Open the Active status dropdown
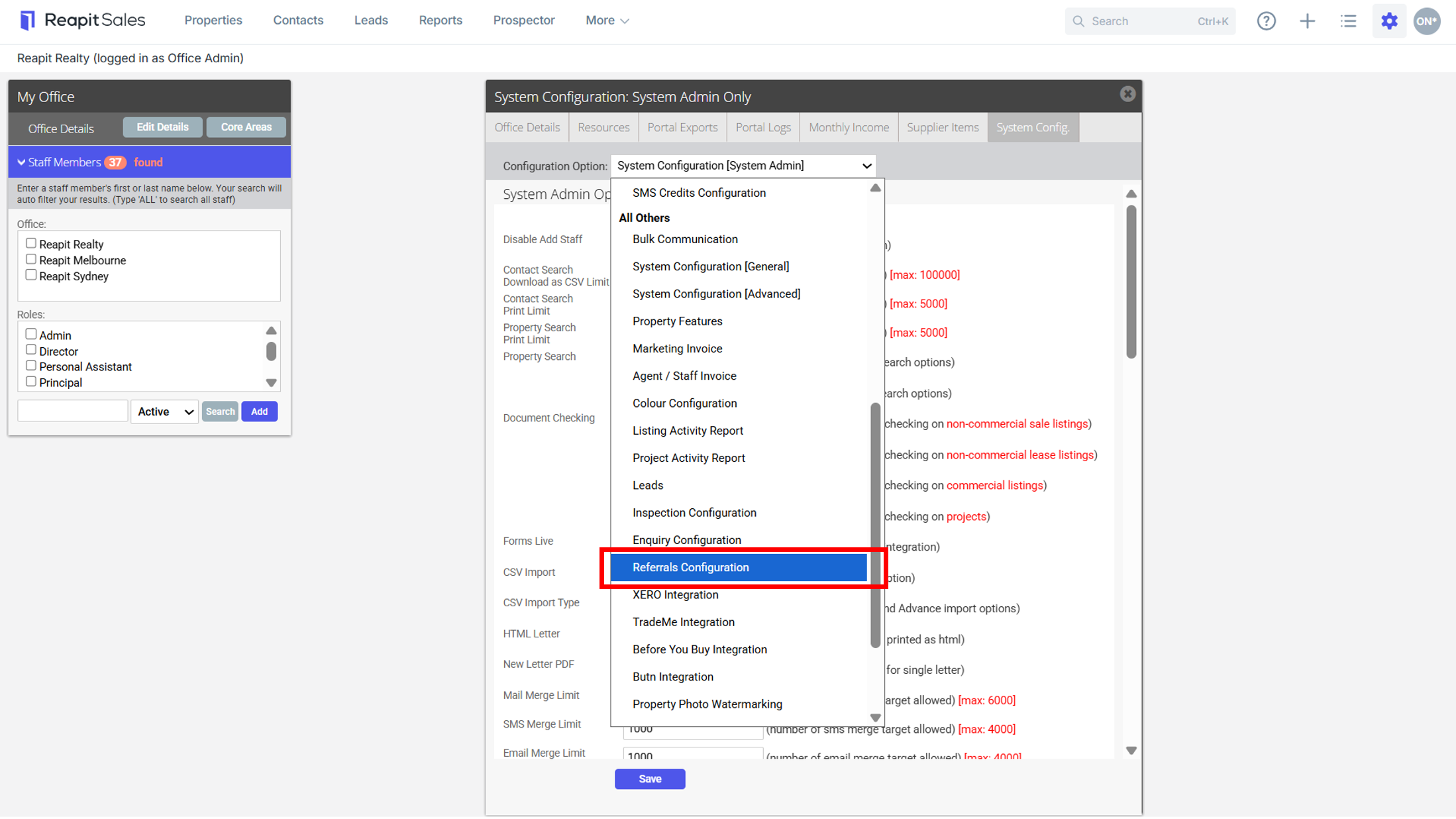The image size is (1456, 819). click(x=164, y=411)
